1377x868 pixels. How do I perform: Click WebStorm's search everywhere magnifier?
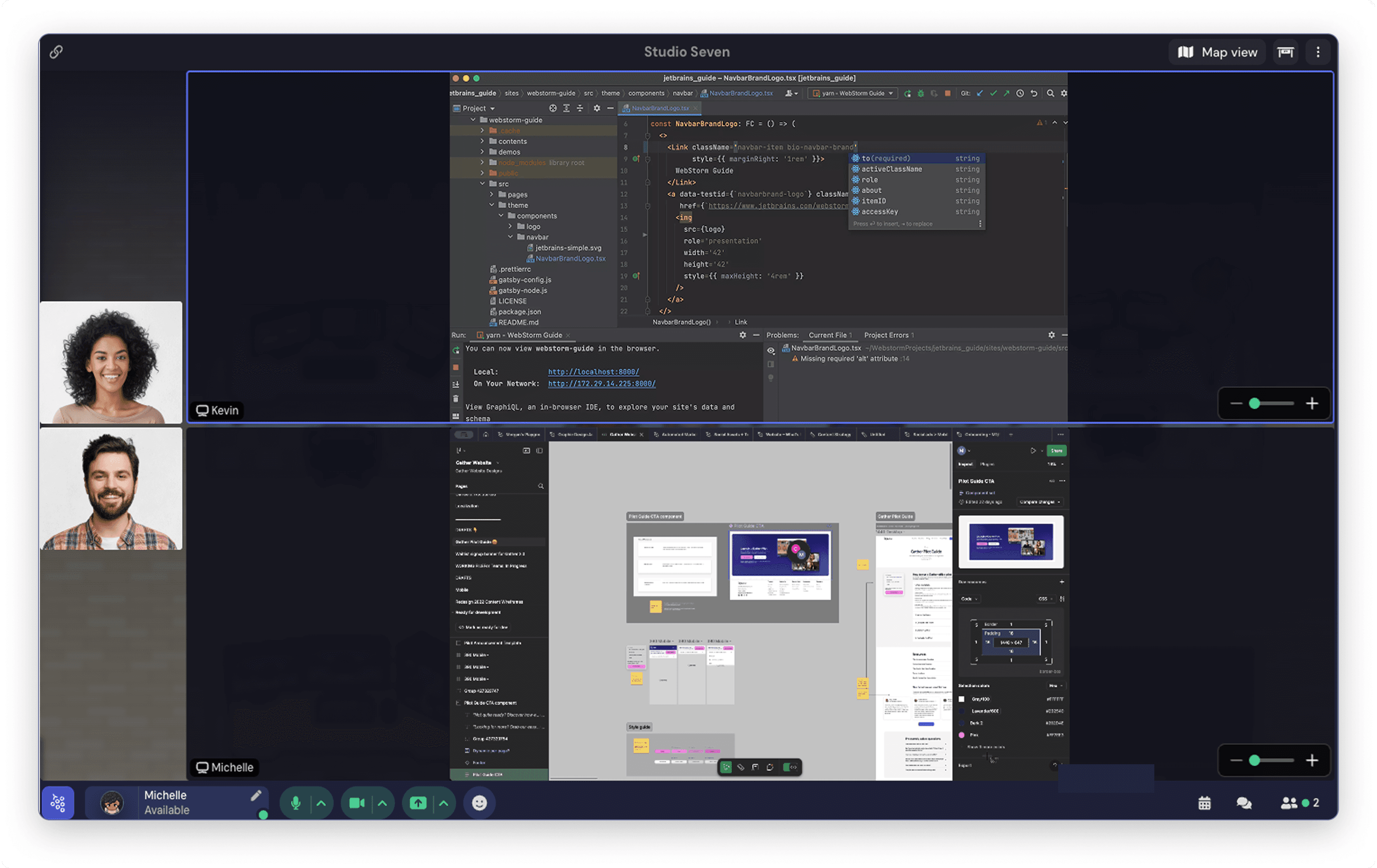(1051, 93)
